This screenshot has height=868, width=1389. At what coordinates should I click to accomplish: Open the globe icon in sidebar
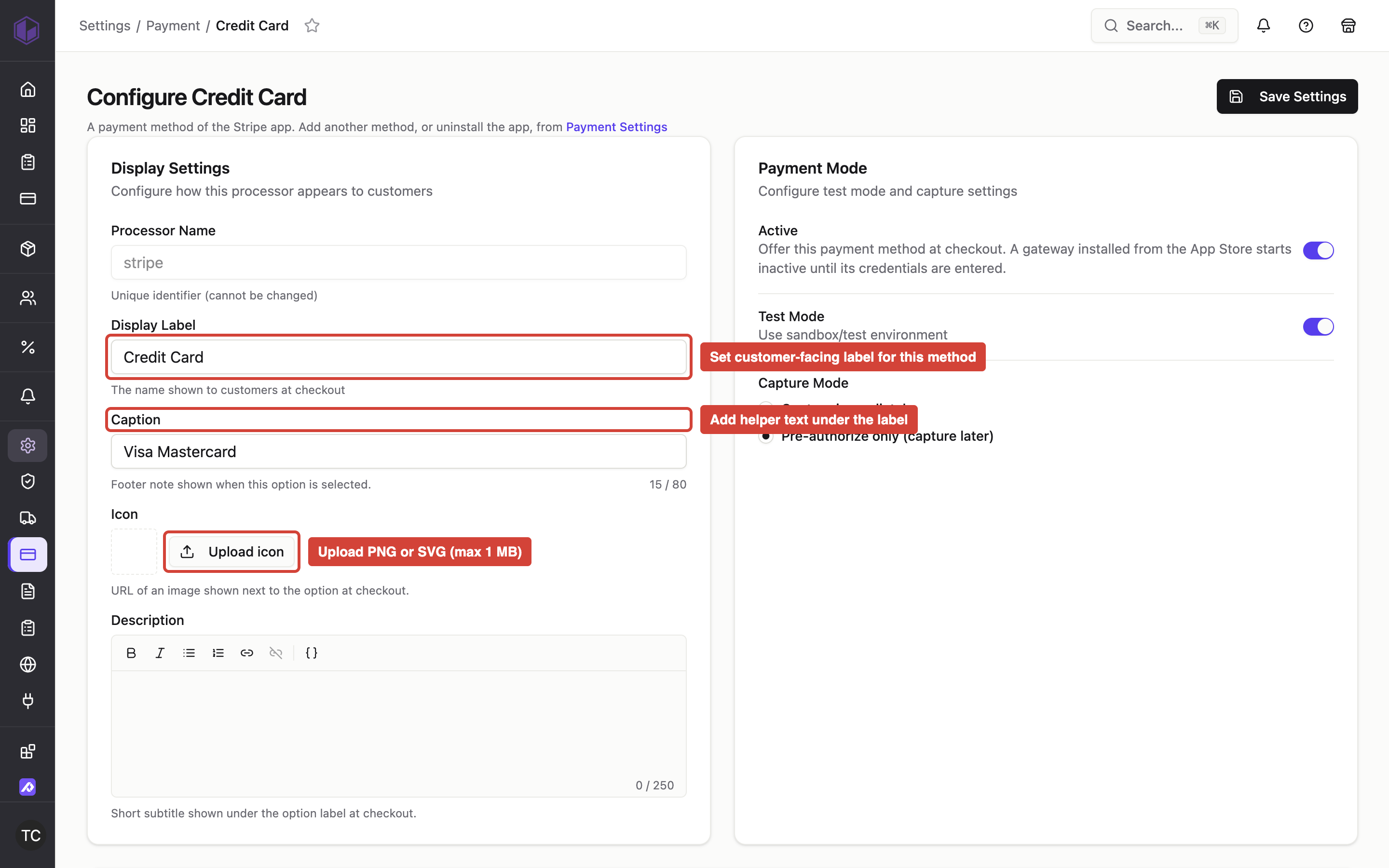(x=27, y=664)
